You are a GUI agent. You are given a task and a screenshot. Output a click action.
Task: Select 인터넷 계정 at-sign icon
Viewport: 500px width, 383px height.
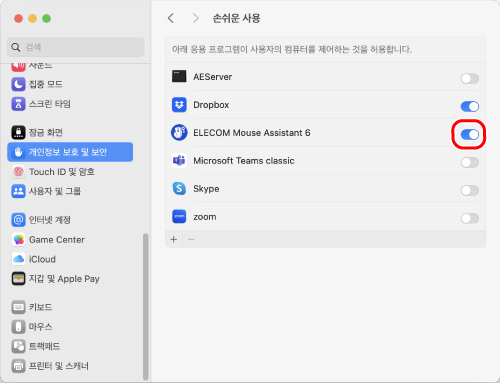[x=18, y=220]
